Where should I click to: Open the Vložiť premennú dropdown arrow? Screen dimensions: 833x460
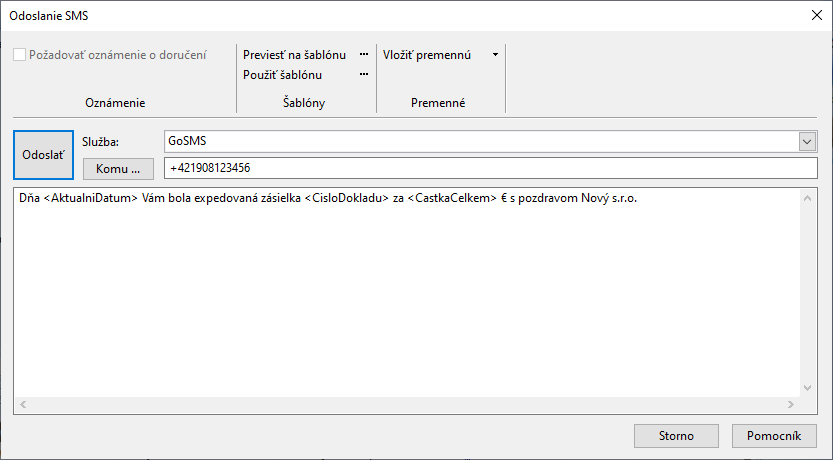(x=495, y=55)
